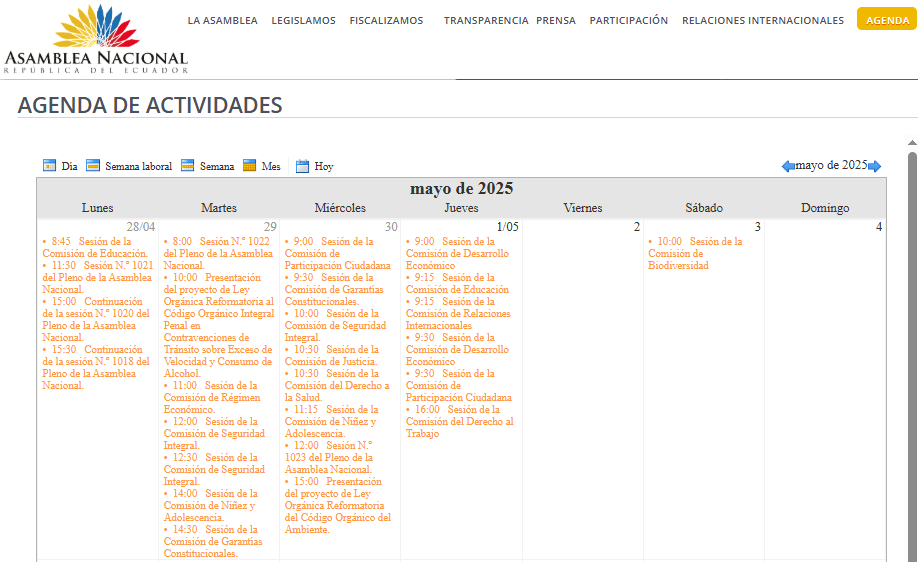Click the Lunes column header
918x562 pixels.
click(x=97, y=208)
